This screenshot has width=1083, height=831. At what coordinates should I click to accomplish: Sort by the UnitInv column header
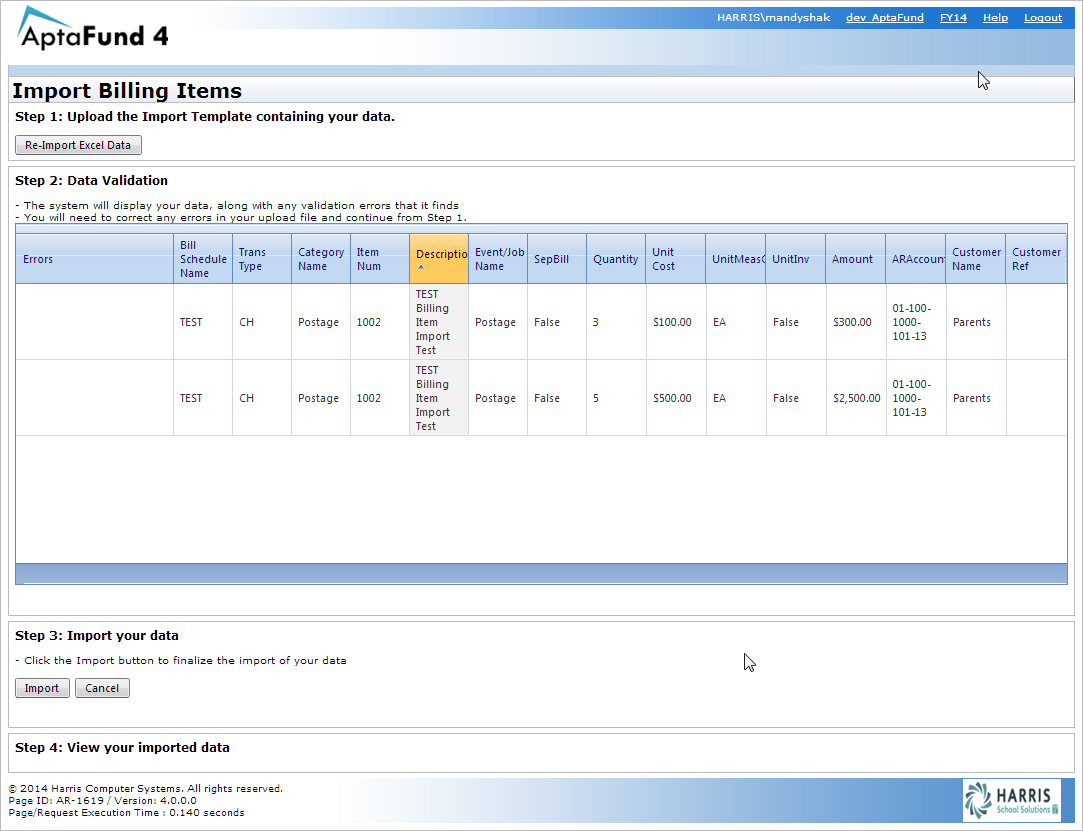click(x=796, y=259)
